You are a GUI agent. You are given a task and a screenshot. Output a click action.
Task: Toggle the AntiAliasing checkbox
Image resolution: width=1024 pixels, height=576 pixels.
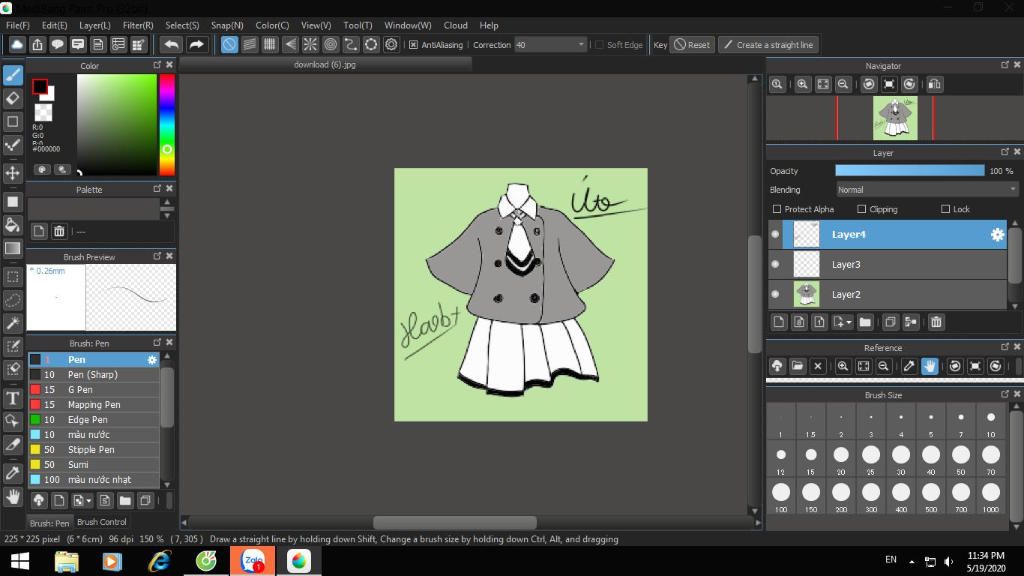click(413, 44)
